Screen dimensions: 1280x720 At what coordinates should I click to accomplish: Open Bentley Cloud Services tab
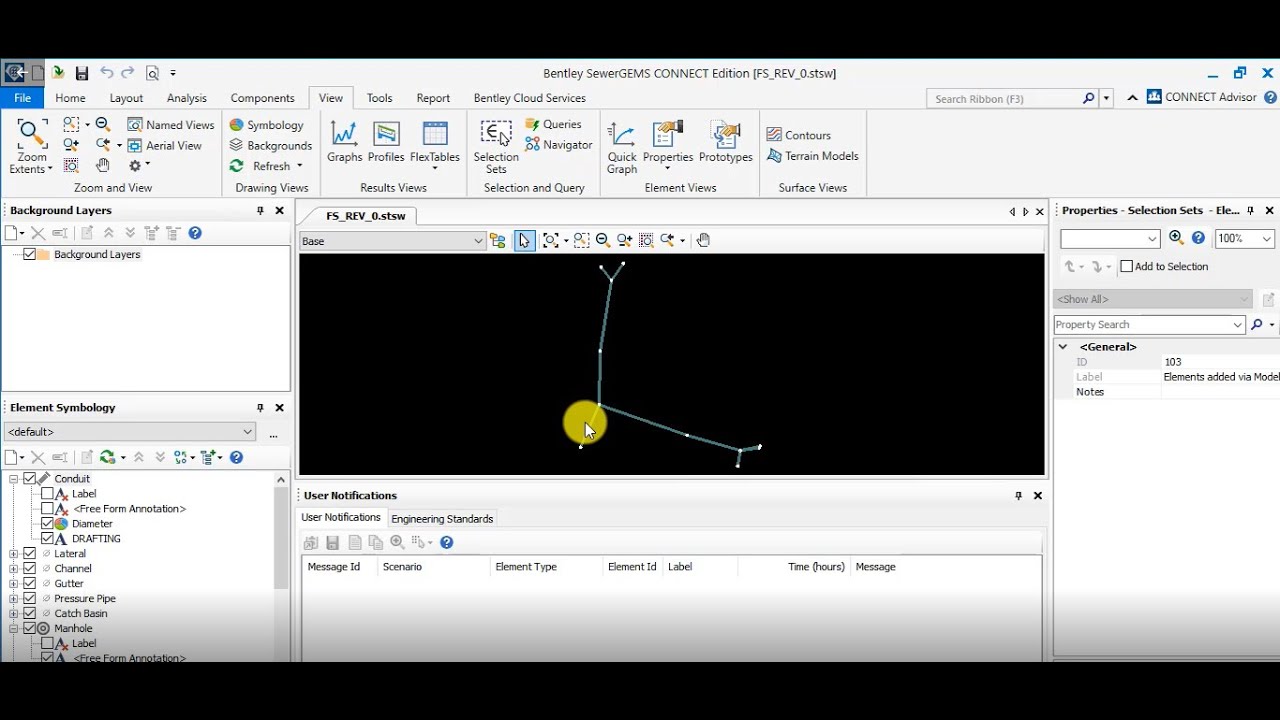tap(529, 98)
